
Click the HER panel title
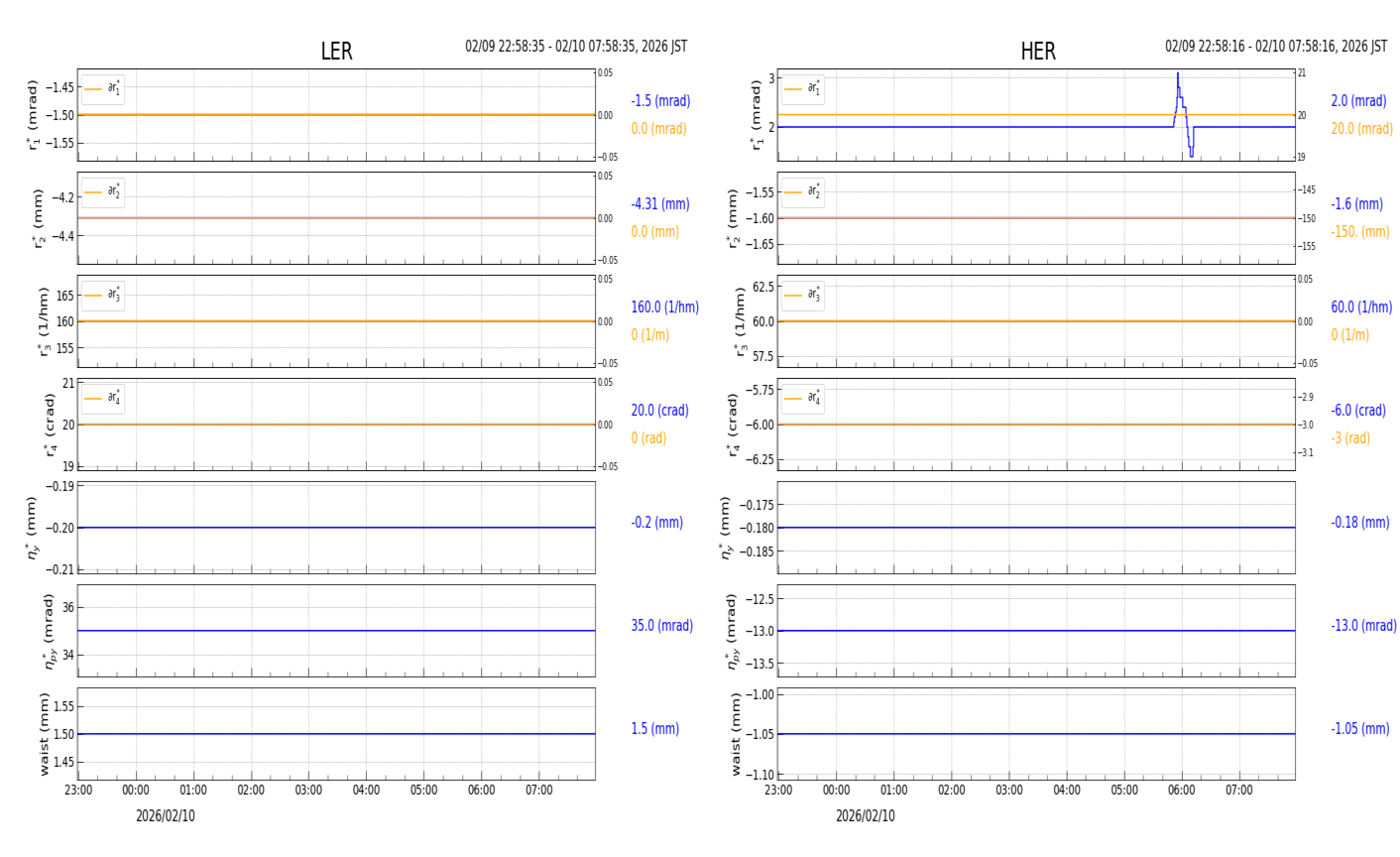pyautogui.click(x=1038, y=52)
